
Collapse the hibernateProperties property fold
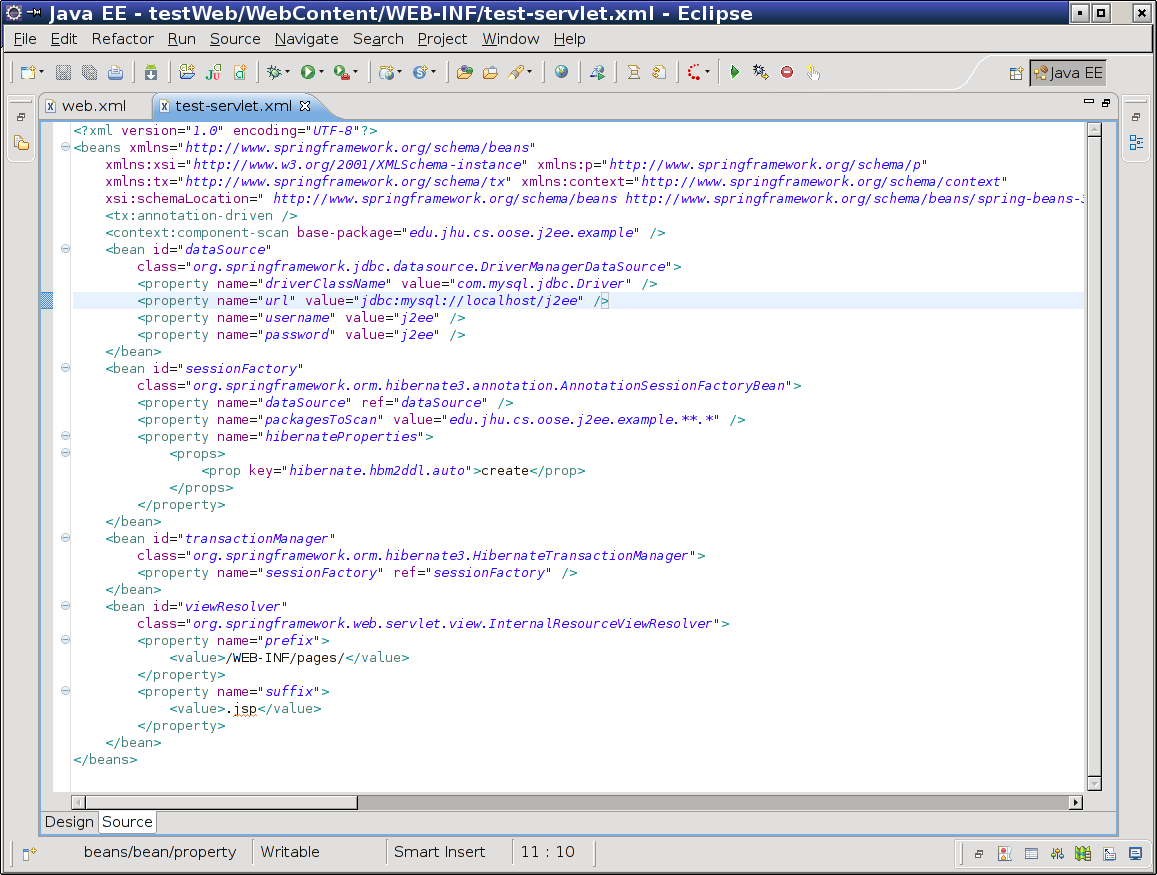[65, 435]
